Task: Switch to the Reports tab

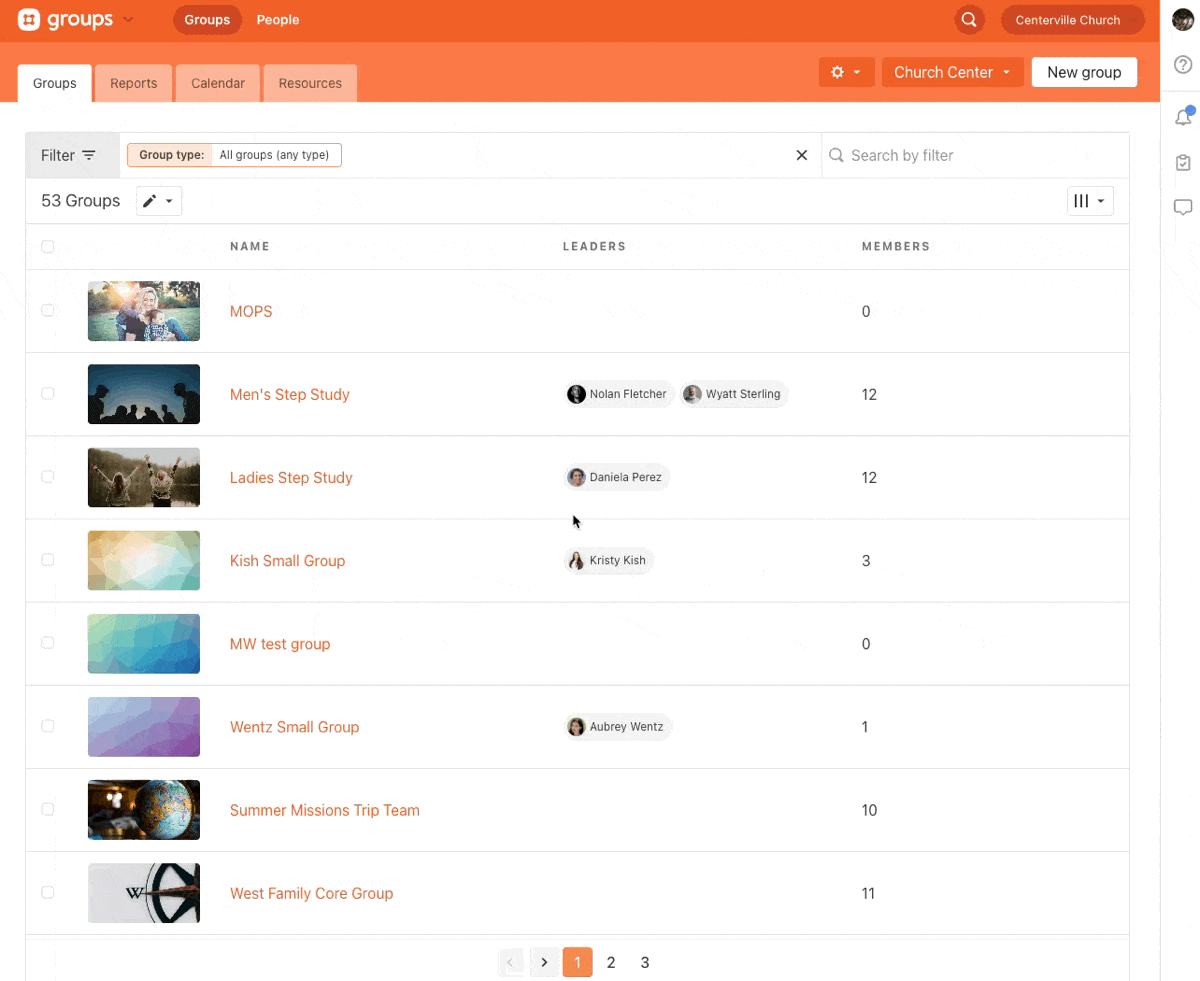Action: [134, 83]
